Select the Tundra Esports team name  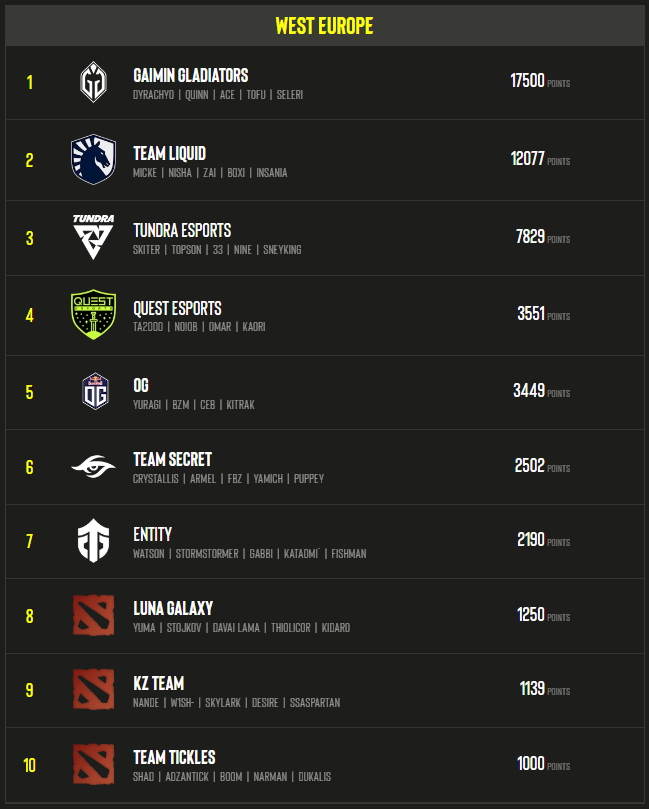(x=182, y=230)
